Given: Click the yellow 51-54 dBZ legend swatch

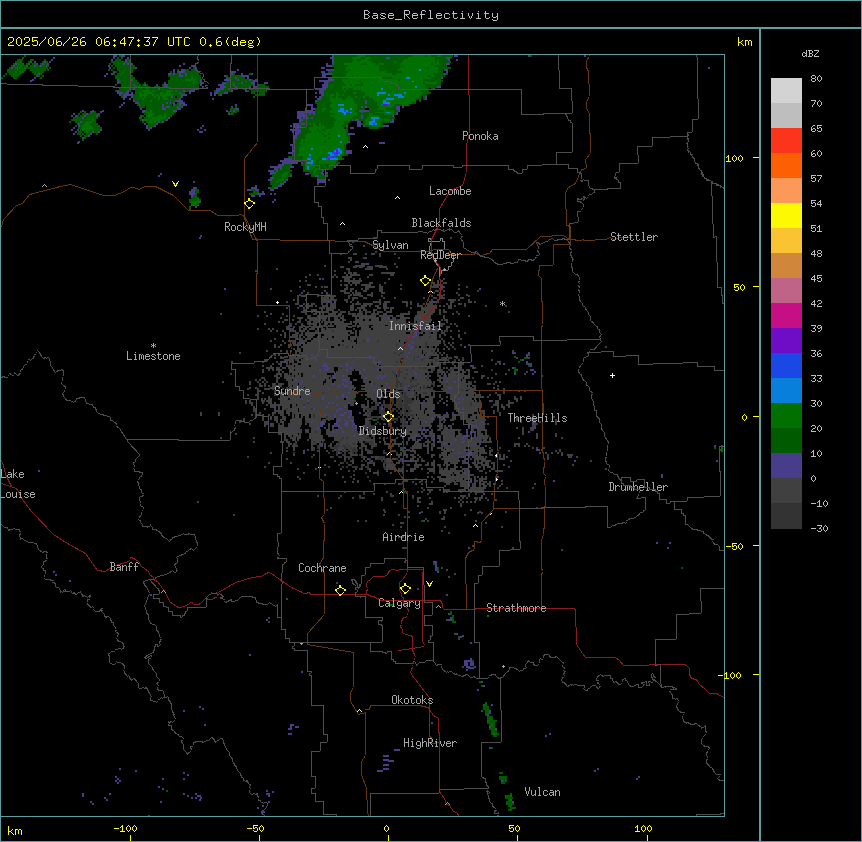Looking at the screenshot, I should (786, 215).
